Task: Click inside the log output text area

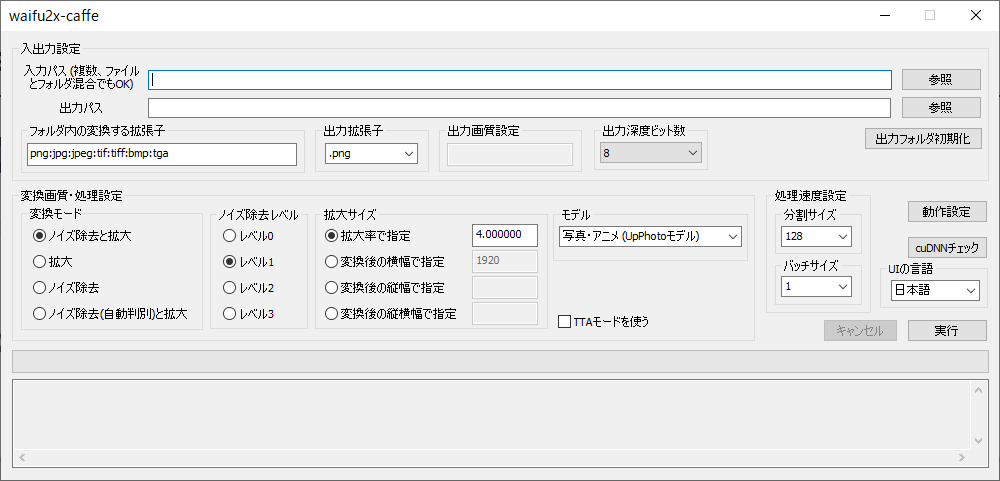Action: 492,415
